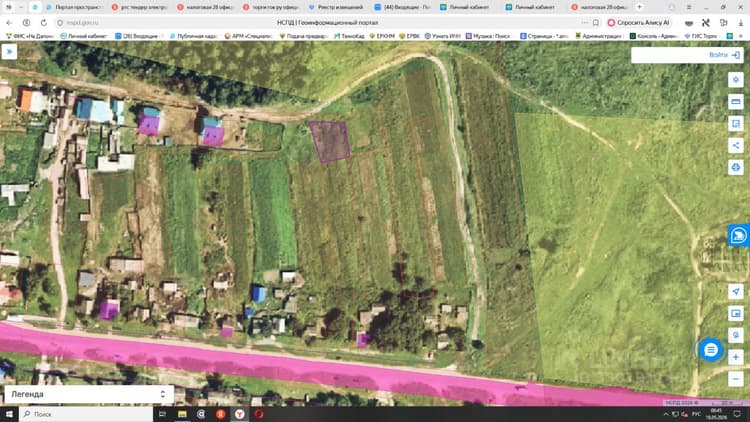Click Спросить Алису AI button
This screenshot has height=422, width=750.
coord(639,22)
